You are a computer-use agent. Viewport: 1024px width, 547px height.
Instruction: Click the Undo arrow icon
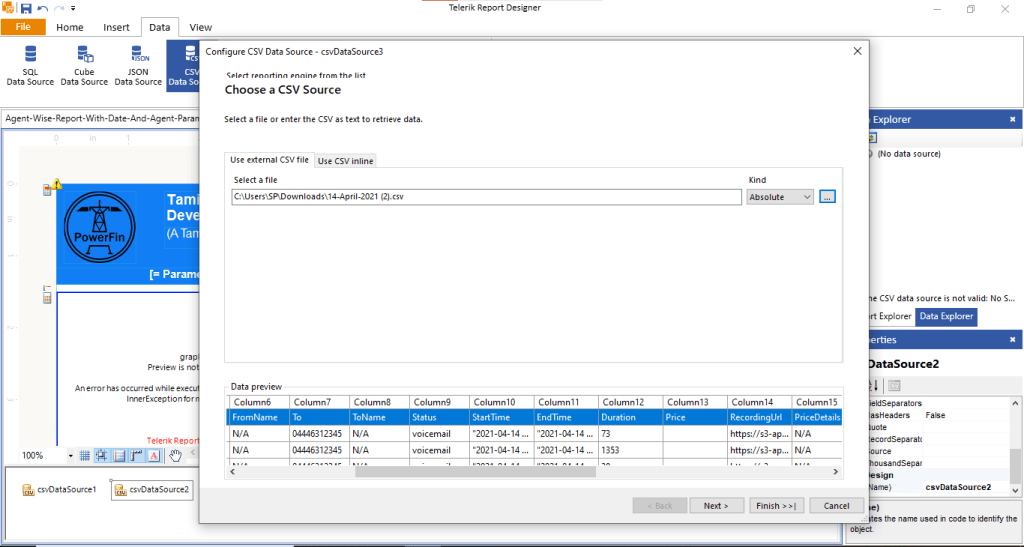click(x=56, y=8)
